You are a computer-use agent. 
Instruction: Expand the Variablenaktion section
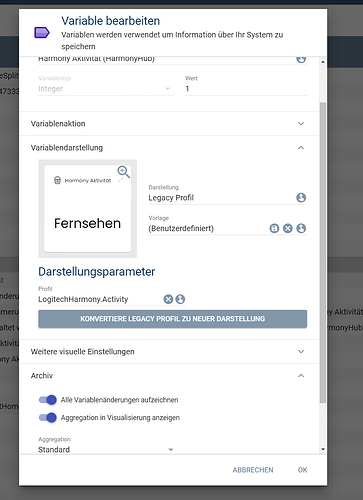point(169,124)
